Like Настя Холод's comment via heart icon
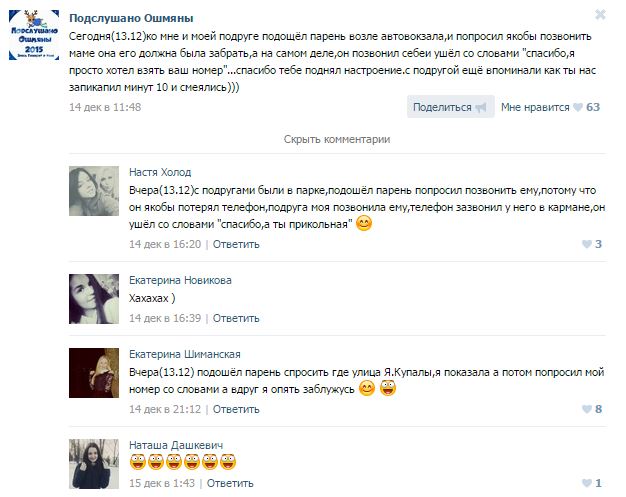The image size is (626, 497). [x=586, y=244]
